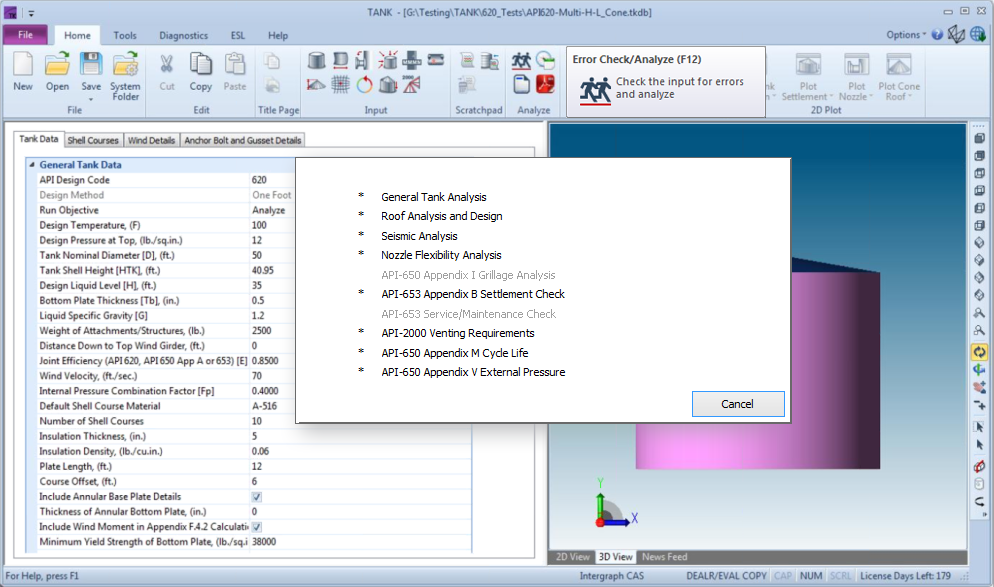Click the 'Liquid Specific Gravity [G]' row label
Viewport: 994px width, 587px height.
[x=93, y=316]
